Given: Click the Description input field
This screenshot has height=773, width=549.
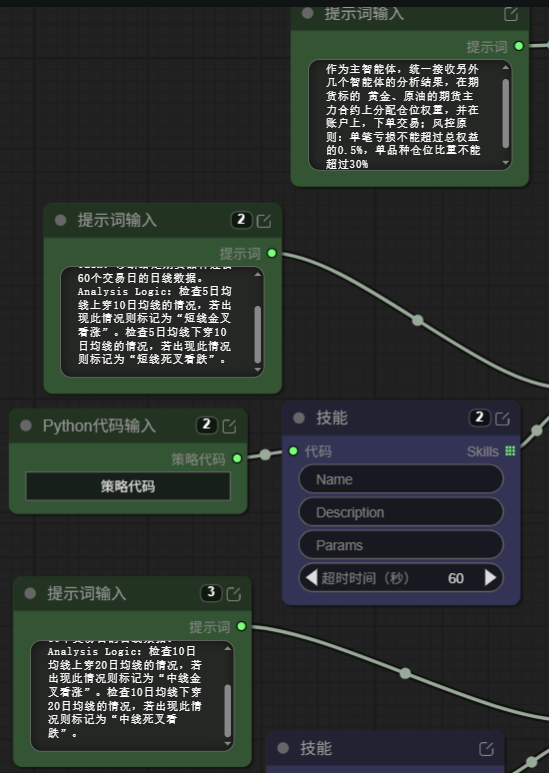Looking at the screenshot, I should point(401,512).
